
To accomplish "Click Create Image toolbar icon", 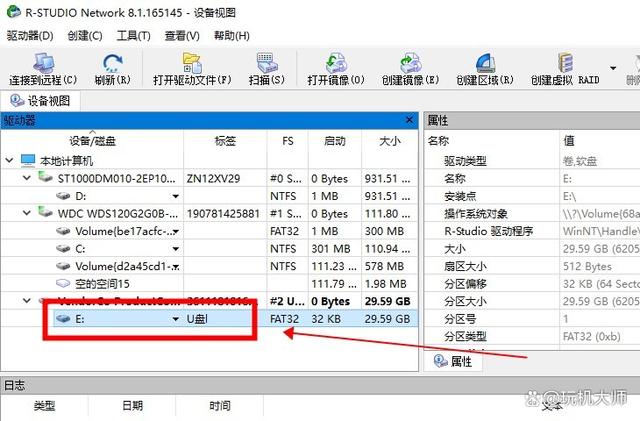I will pos(410,69).
